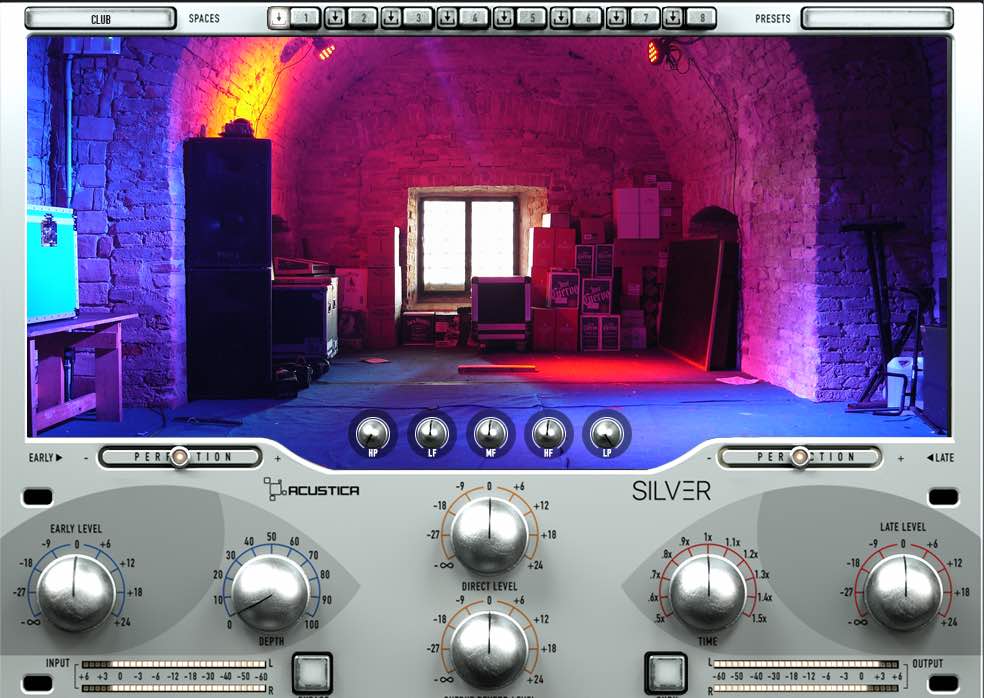
Task: Click the '50' mark on the Depth scale
Action: (x=271, y=537)
